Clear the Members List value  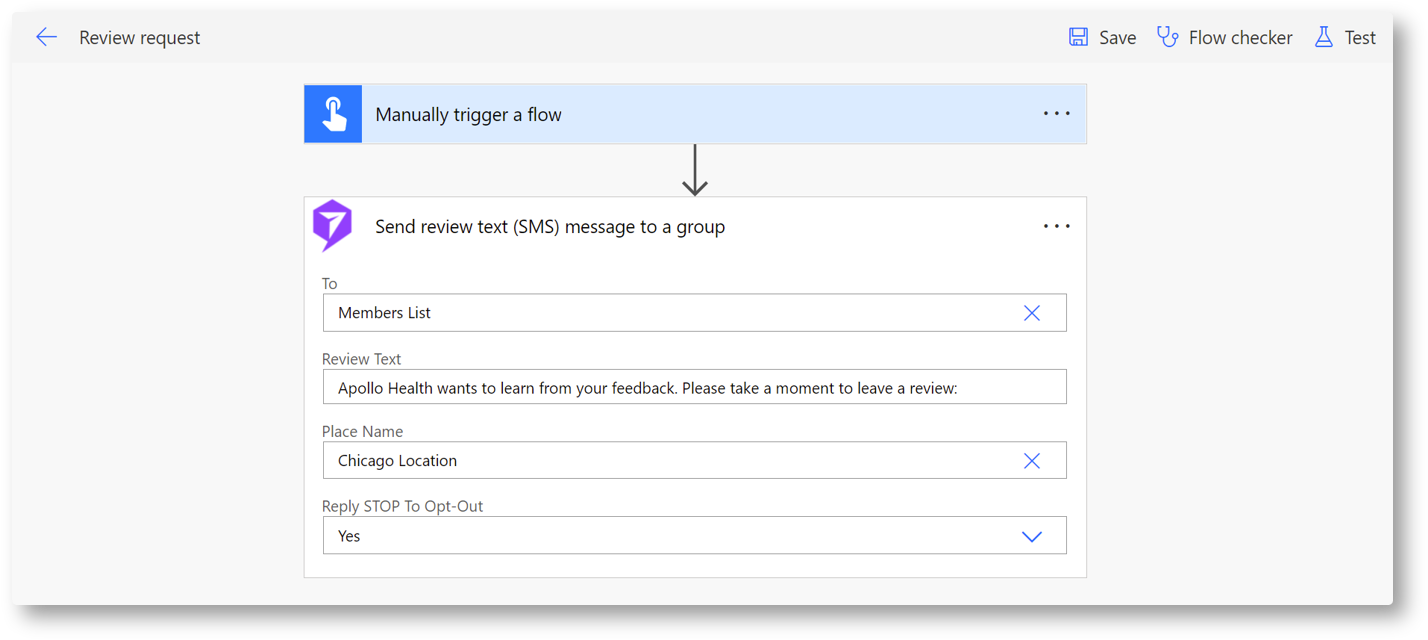point(1031,313)
